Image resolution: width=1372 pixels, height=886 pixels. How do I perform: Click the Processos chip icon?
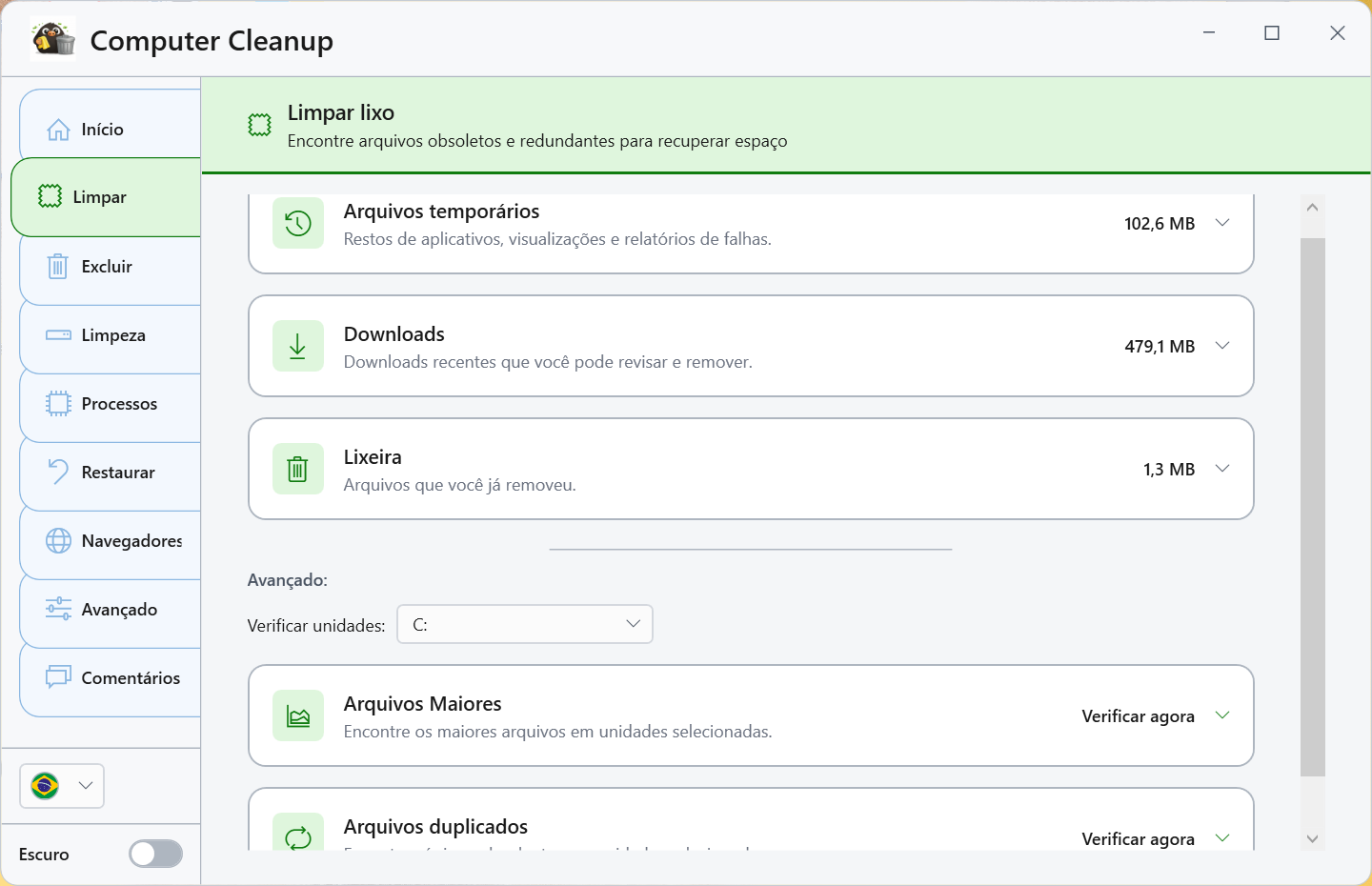[58, 404]
